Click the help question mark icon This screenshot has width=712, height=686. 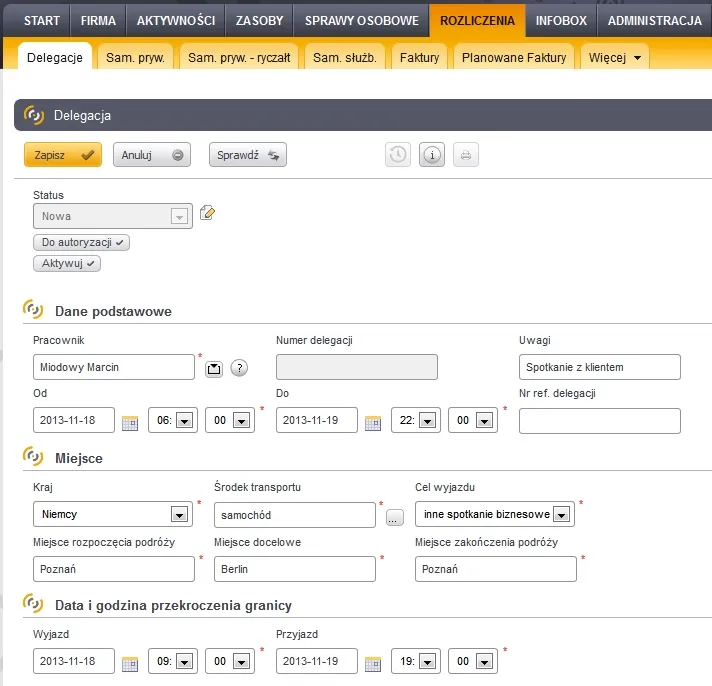click(239, 368)
